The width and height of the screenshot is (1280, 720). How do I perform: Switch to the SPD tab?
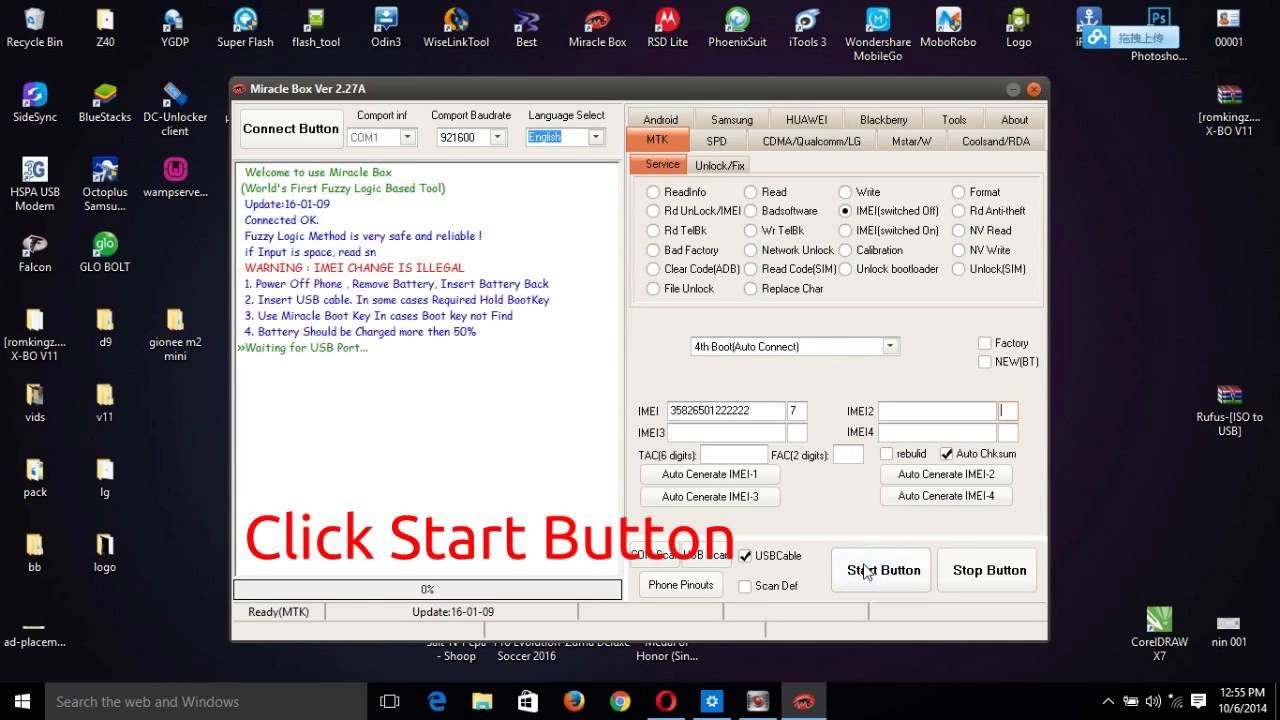716,141
